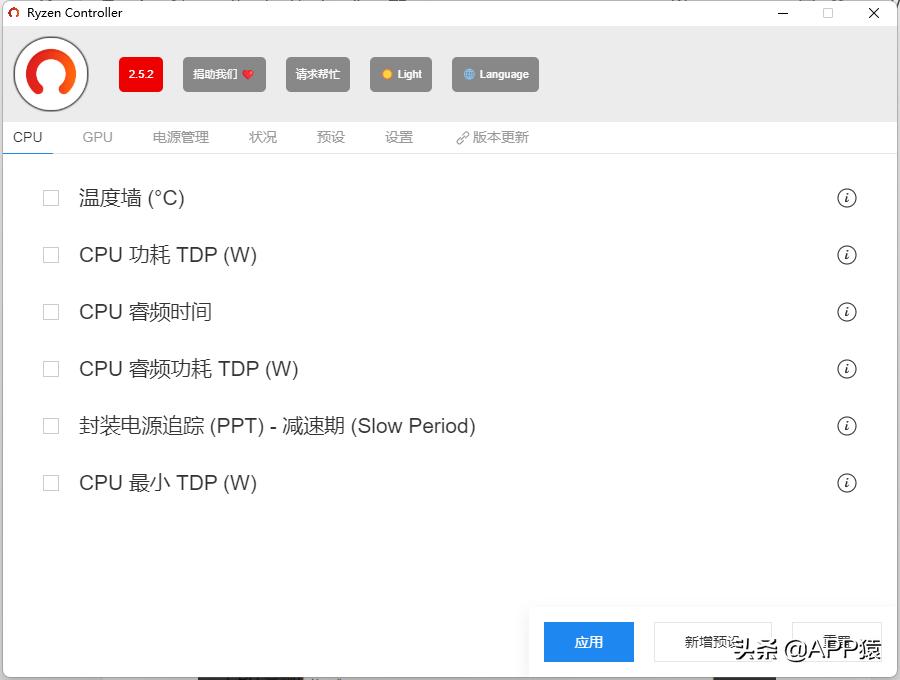Open the info icon for CPU 睿频时间

coord(847,312)
